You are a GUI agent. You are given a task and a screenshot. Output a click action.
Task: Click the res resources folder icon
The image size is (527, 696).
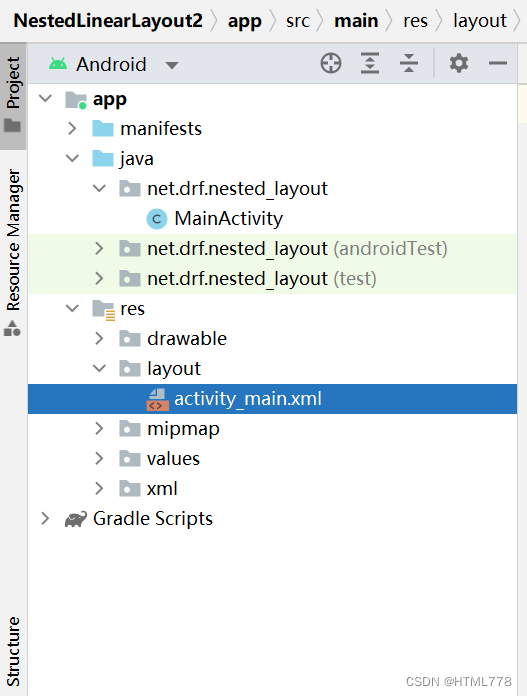(104, 309)
